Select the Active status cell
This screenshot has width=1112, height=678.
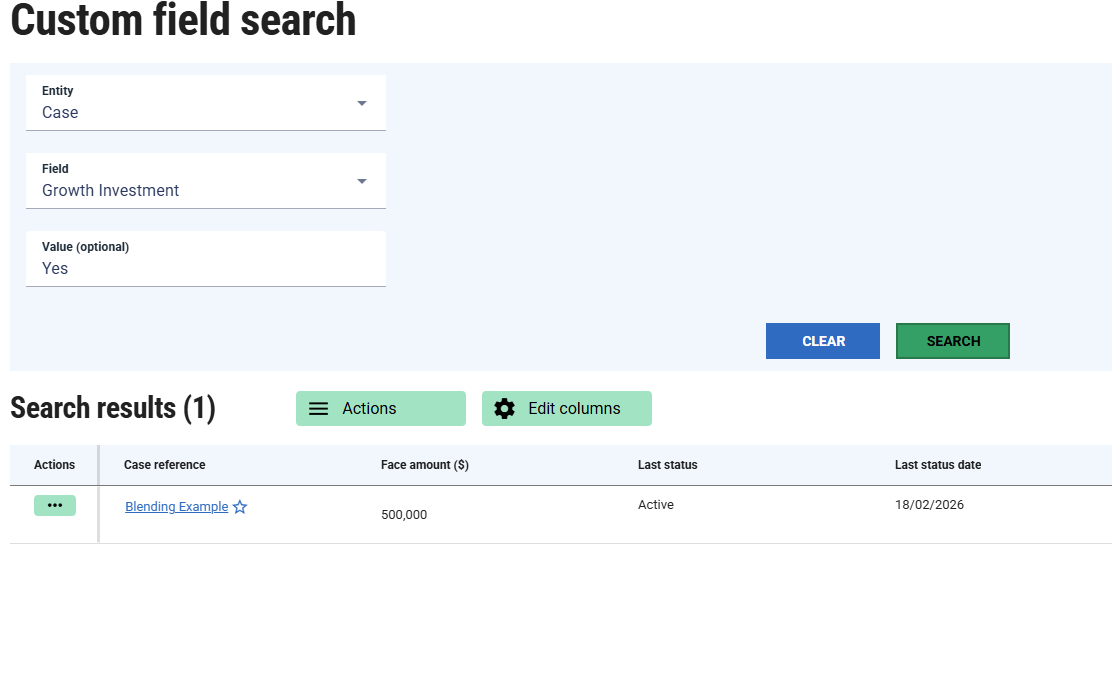(x=656, y=505)
